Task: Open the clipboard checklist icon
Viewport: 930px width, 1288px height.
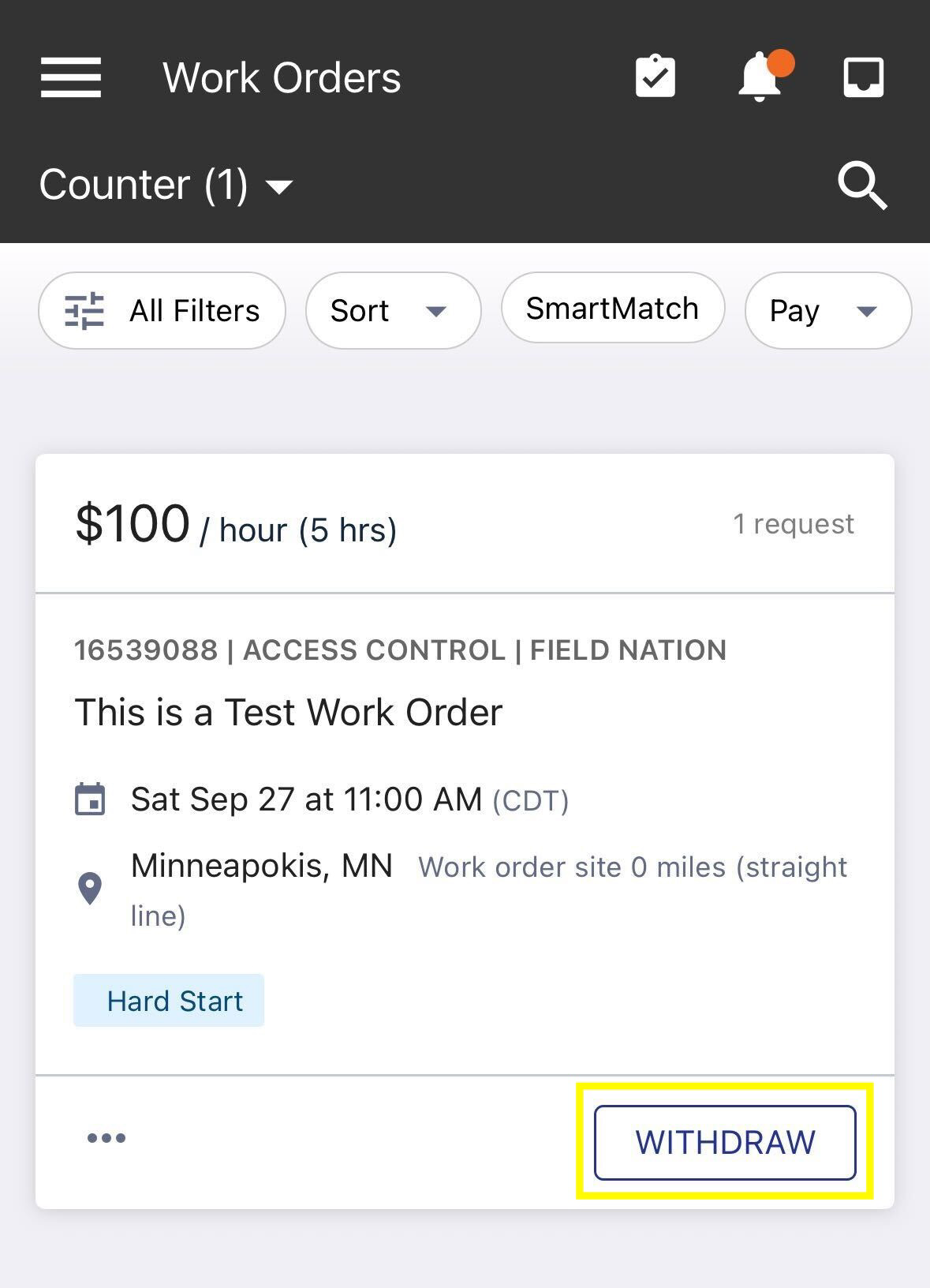Action: [655, 77]
